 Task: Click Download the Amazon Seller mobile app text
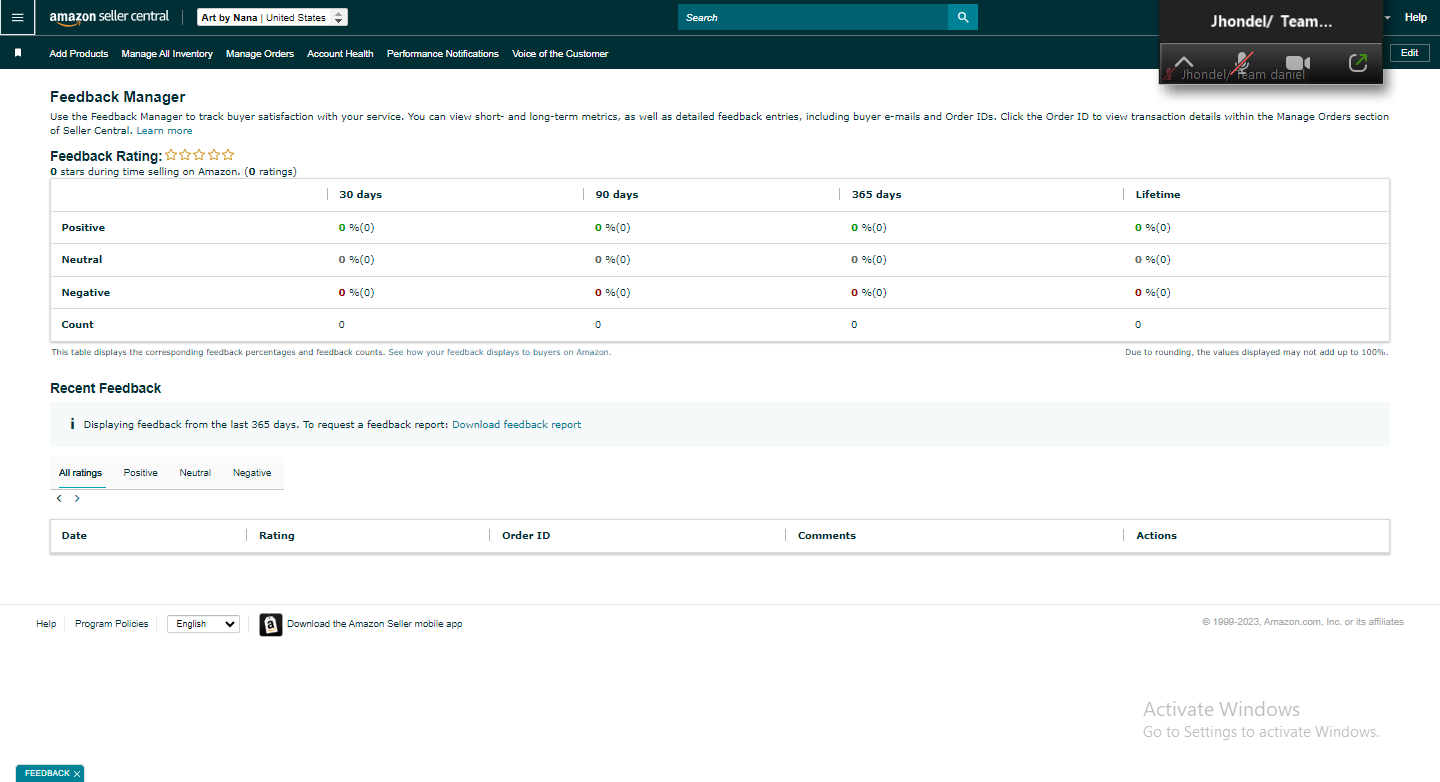374,624
